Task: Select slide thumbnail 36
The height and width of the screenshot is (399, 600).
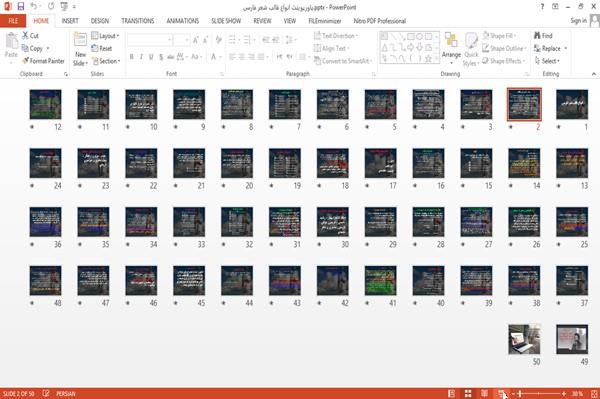Action: [45, 222]
